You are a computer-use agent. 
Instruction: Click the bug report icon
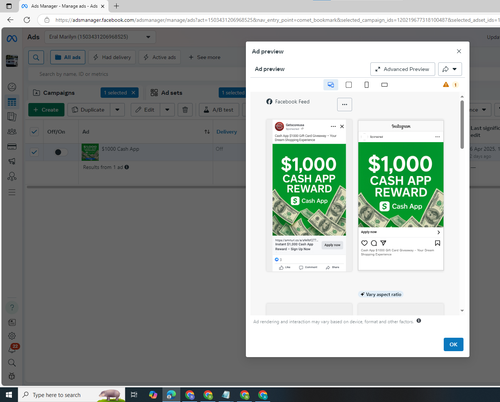(12, 376)
